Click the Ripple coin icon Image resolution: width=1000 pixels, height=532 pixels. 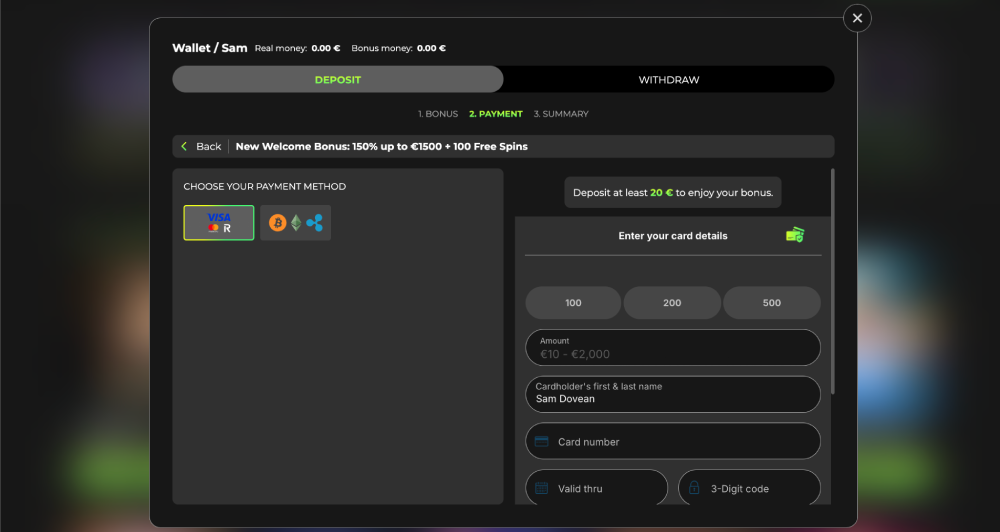(x=314, y=223)
